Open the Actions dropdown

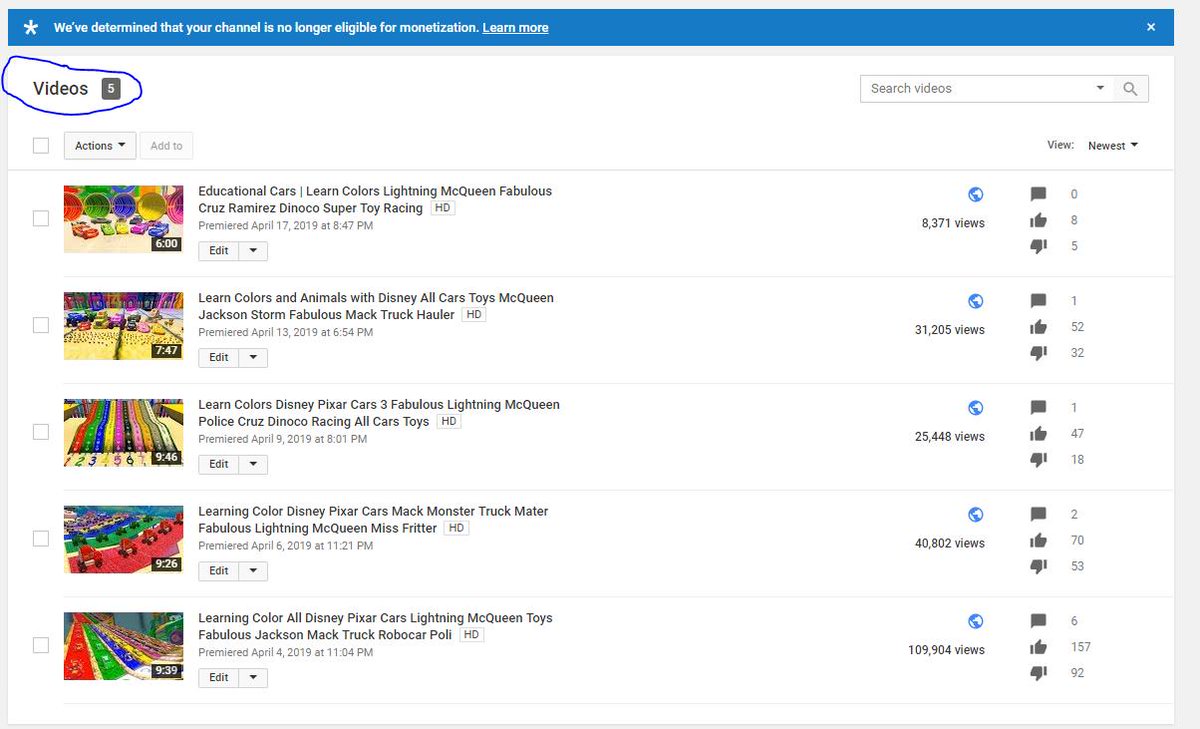point(100,146)
